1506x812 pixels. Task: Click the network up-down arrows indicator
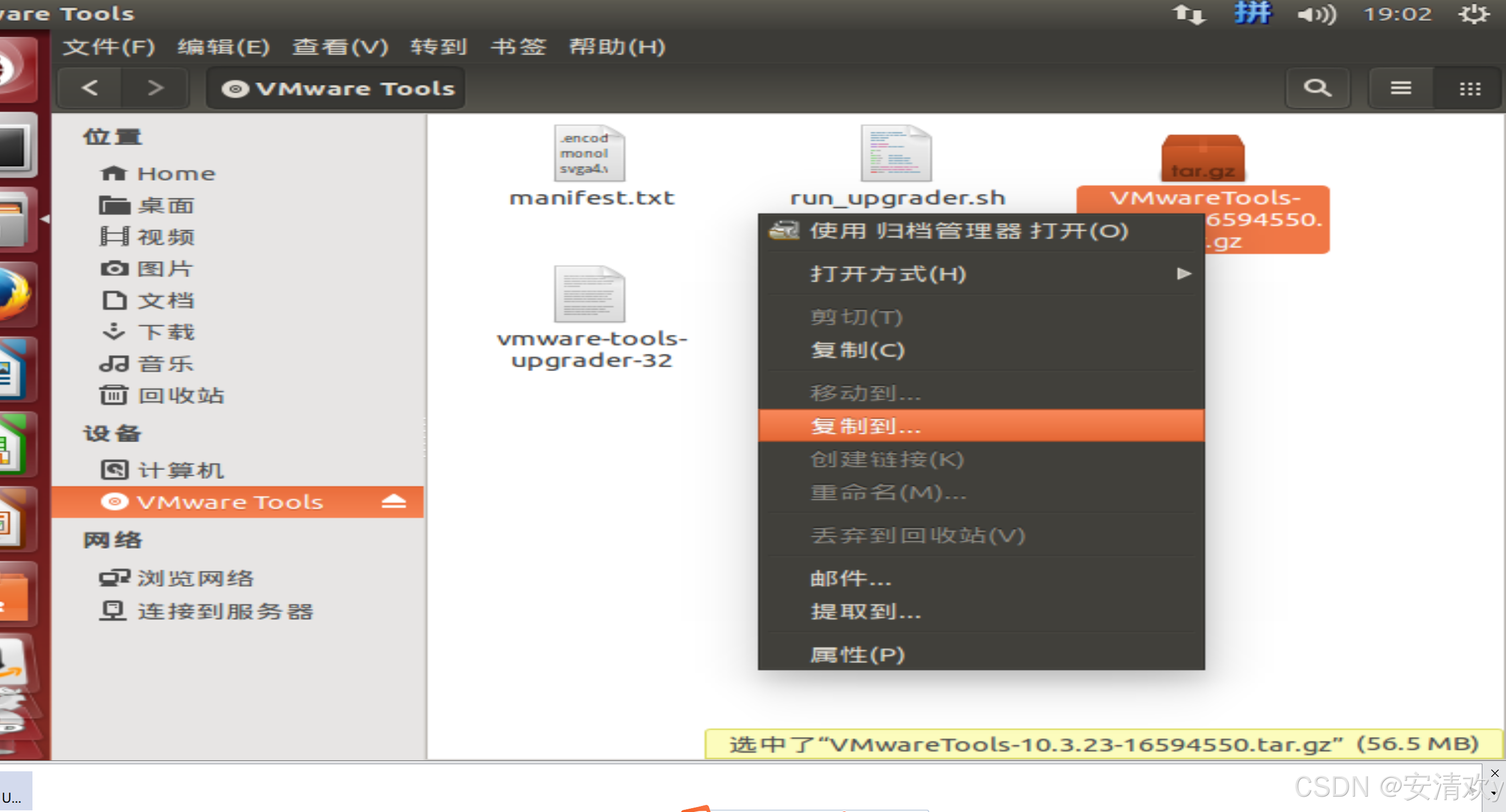click(x=1189, y=14)
